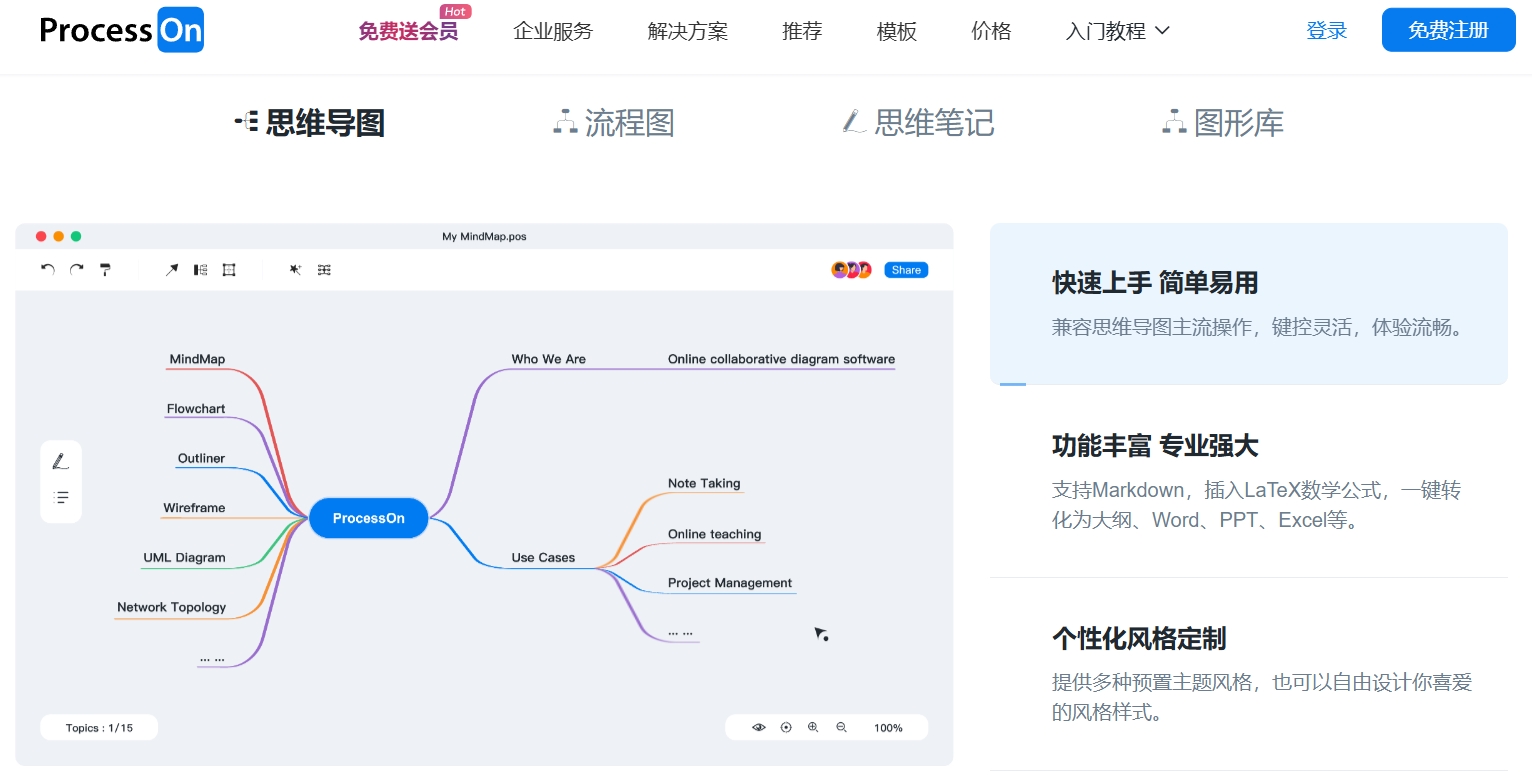The image size is (1532, 776).
Task: Click the undo arrow in mind map toolbar
Action: 48,270
